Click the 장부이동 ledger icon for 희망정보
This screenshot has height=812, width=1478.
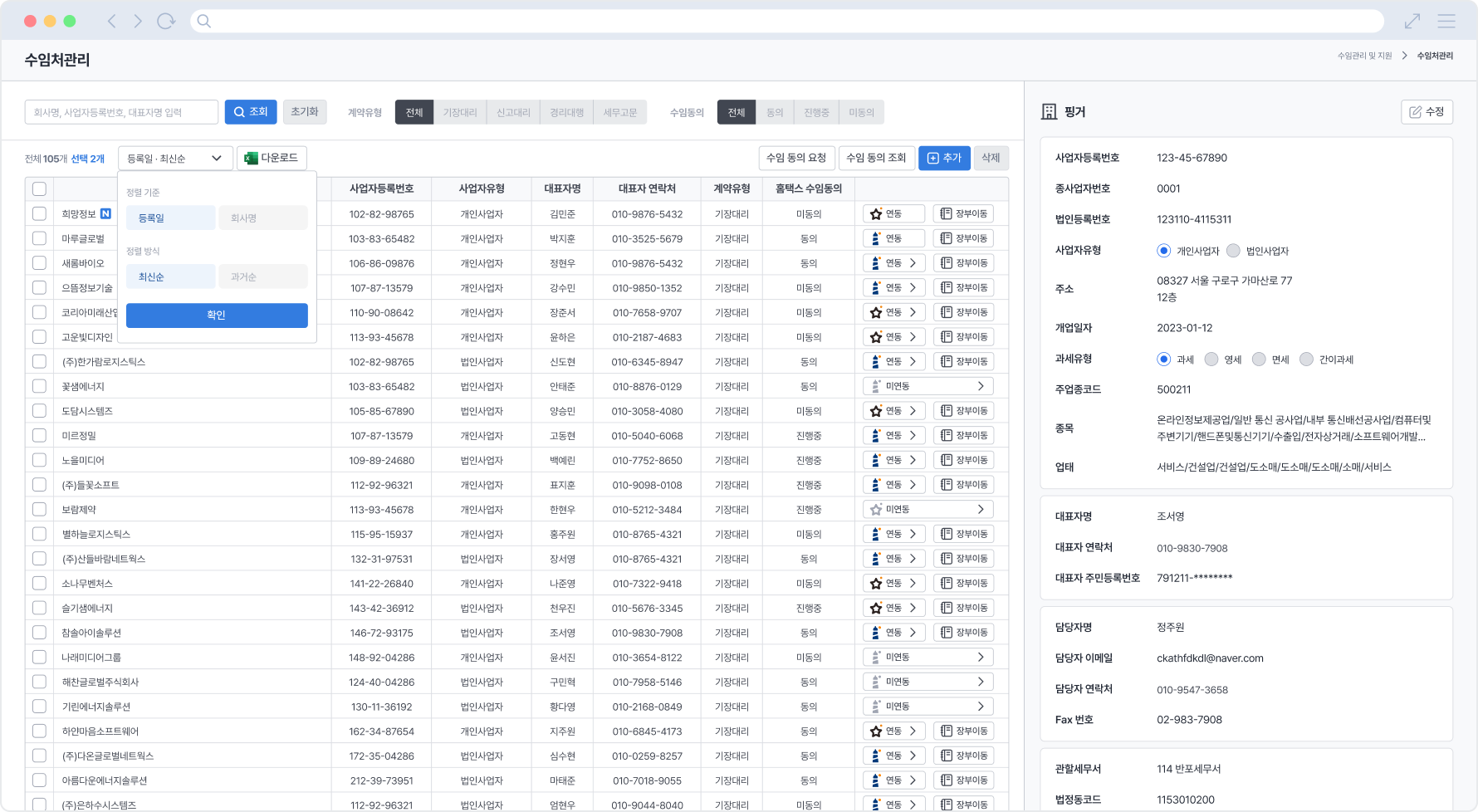(946, 214)
